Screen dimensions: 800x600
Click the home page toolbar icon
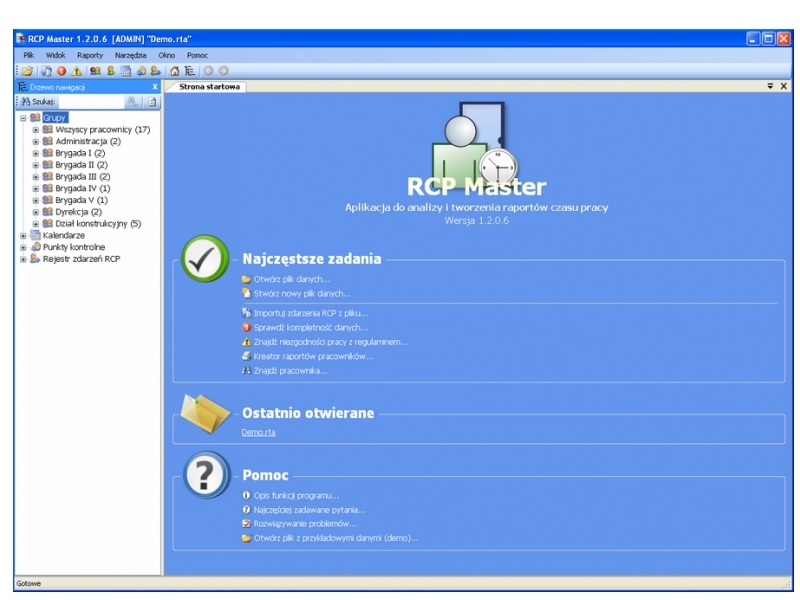point(175,71)
